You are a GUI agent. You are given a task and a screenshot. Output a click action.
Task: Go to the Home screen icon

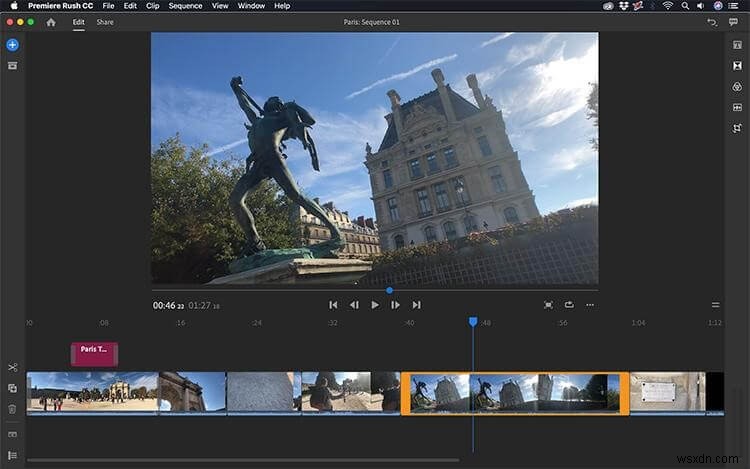51,22
